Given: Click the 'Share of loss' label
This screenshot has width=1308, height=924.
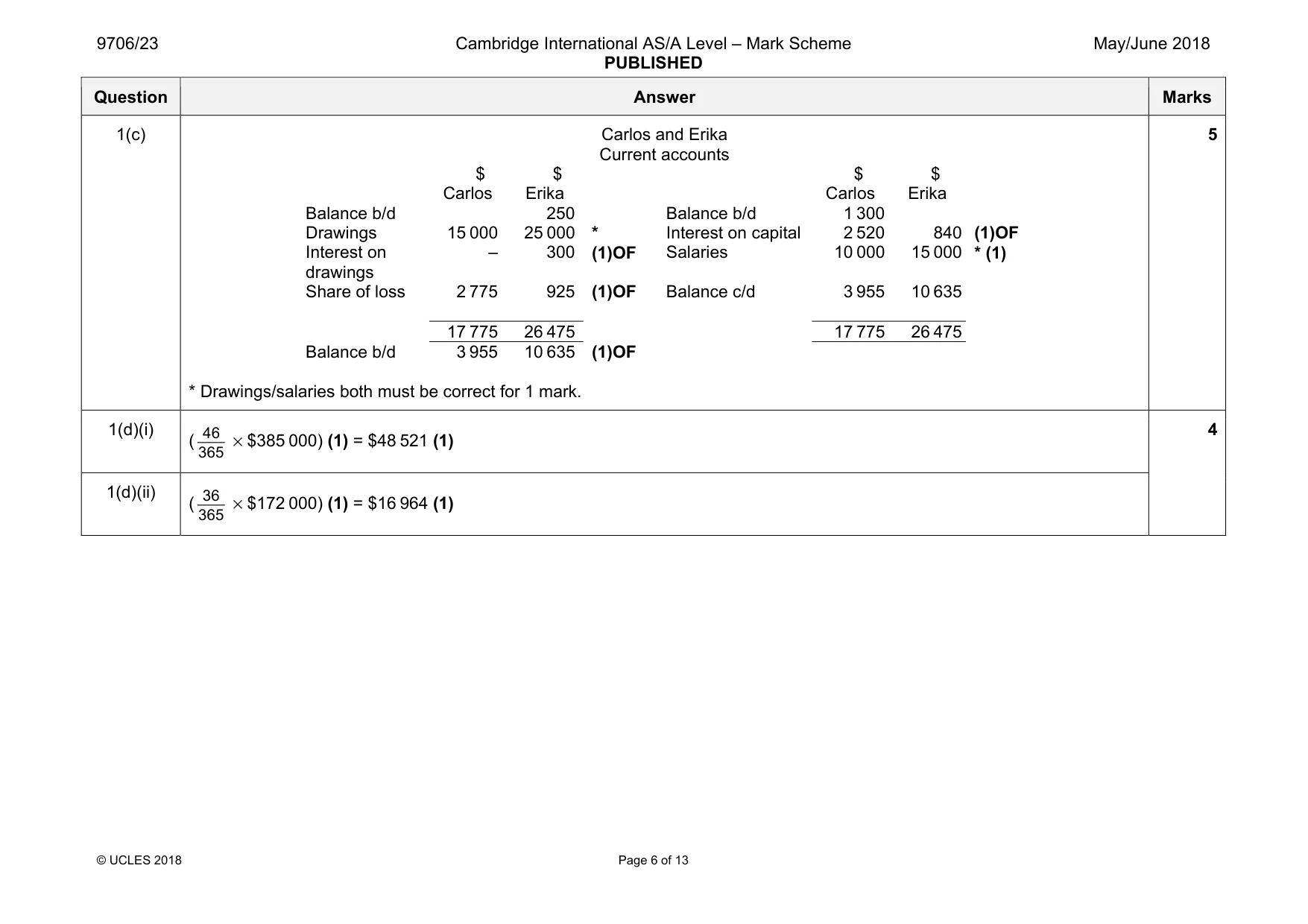Looking at the screenshot, I should tap(356, 292).
